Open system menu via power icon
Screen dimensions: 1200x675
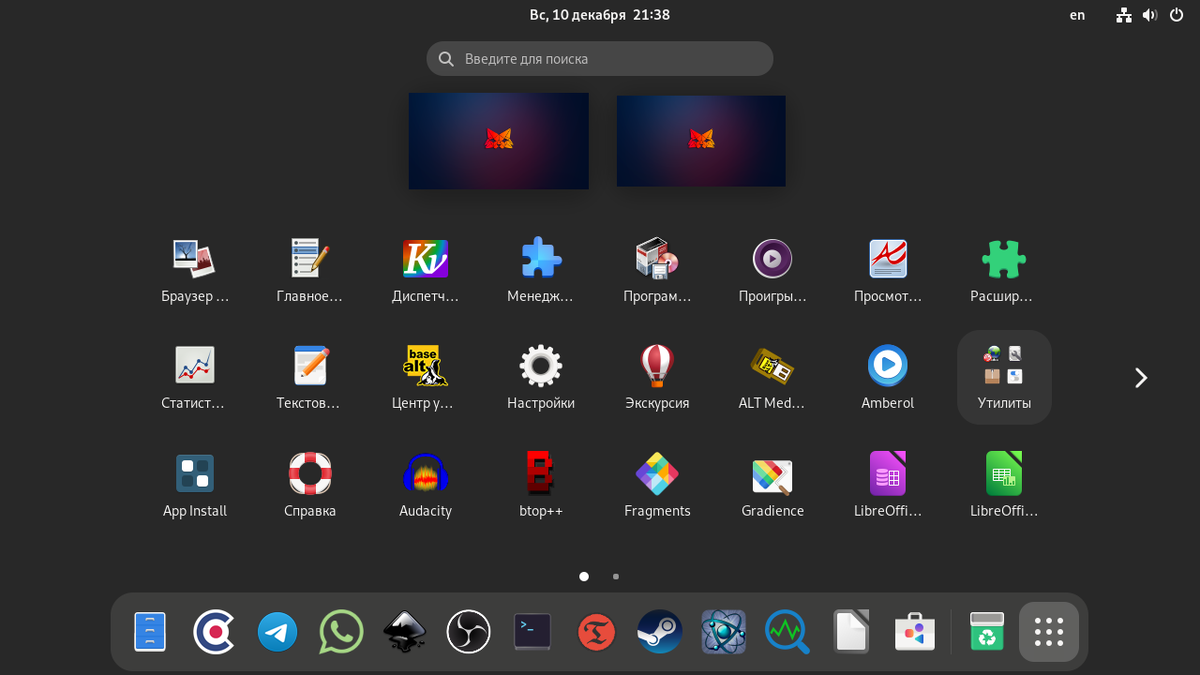[x=1176, y=15]
